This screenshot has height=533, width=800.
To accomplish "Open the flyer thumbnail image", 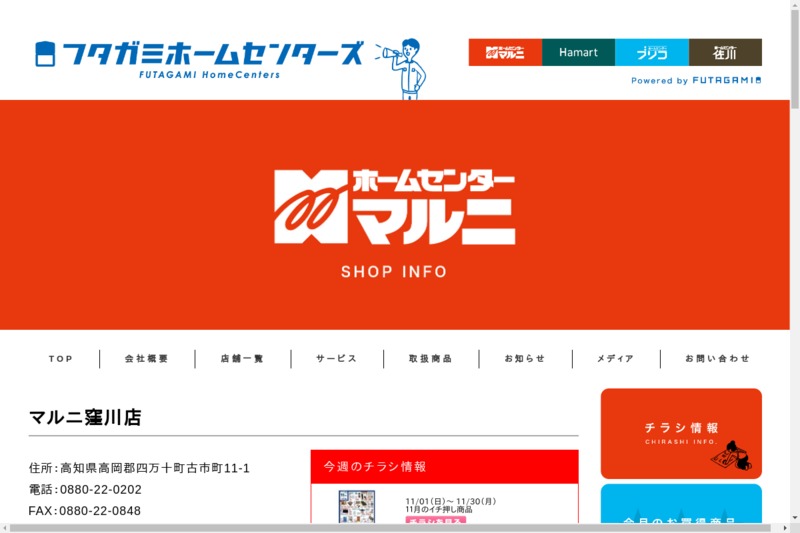I will click(x=357, y=506).
